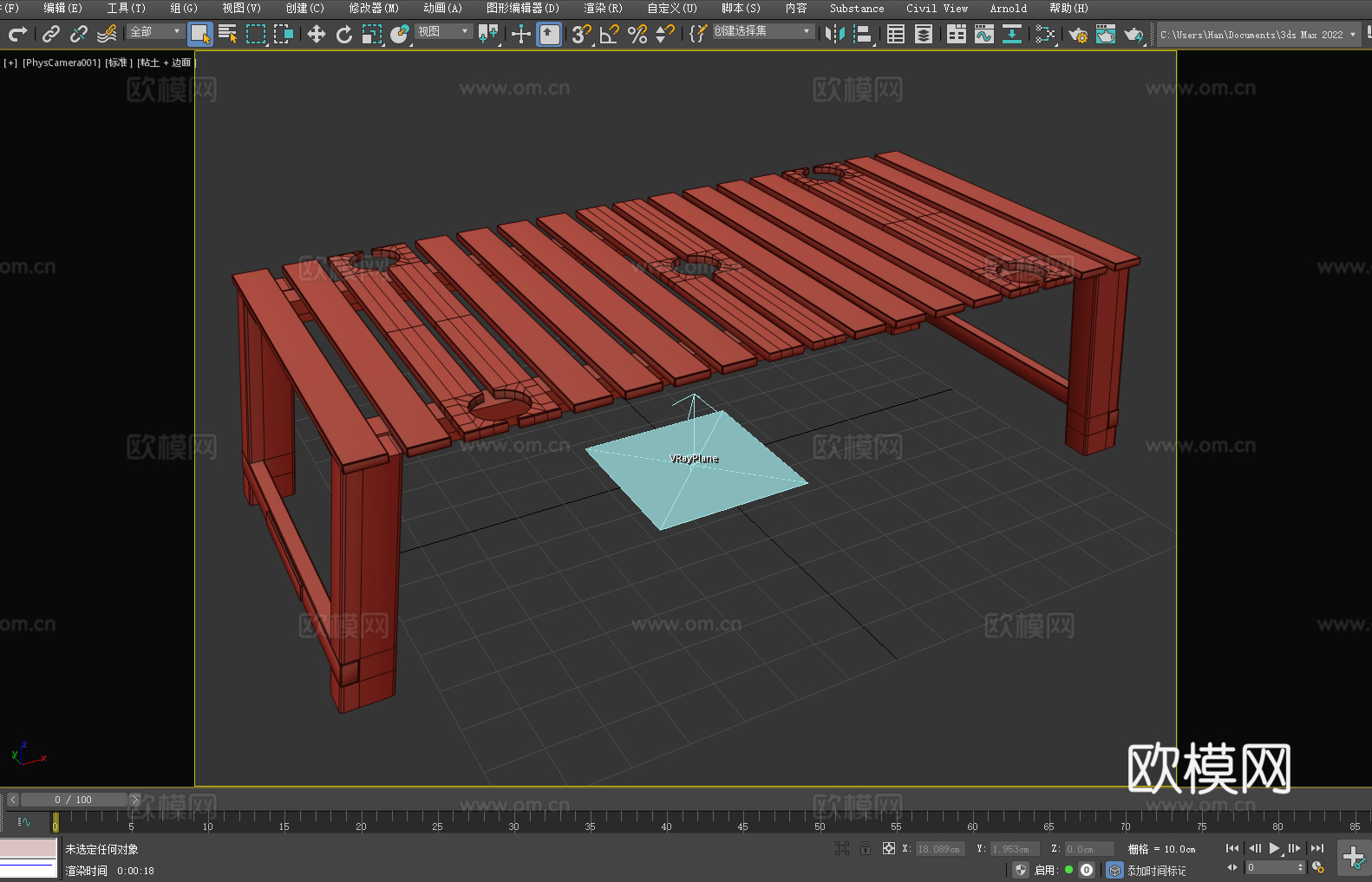The image size is (1372, 882).
Task: Click the Unlink Selection icon
Action: 79,34
